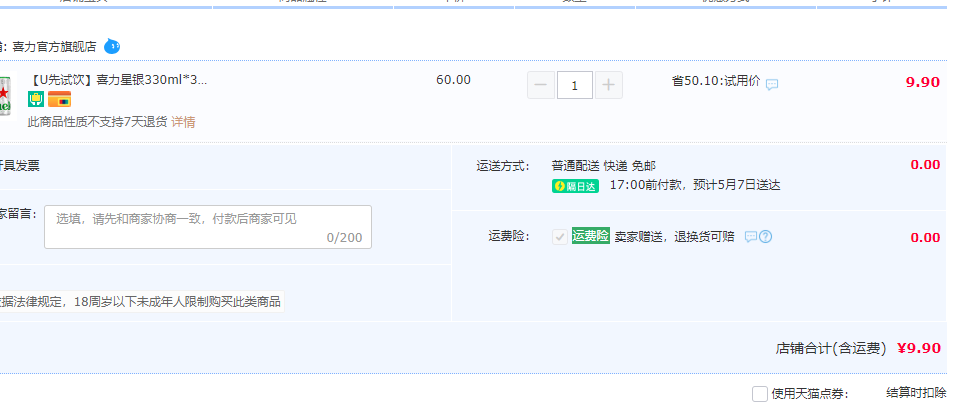Click the store total ¥9.90
The width and height of the screenshot is (956, 407).
click(x=919, y=348)
